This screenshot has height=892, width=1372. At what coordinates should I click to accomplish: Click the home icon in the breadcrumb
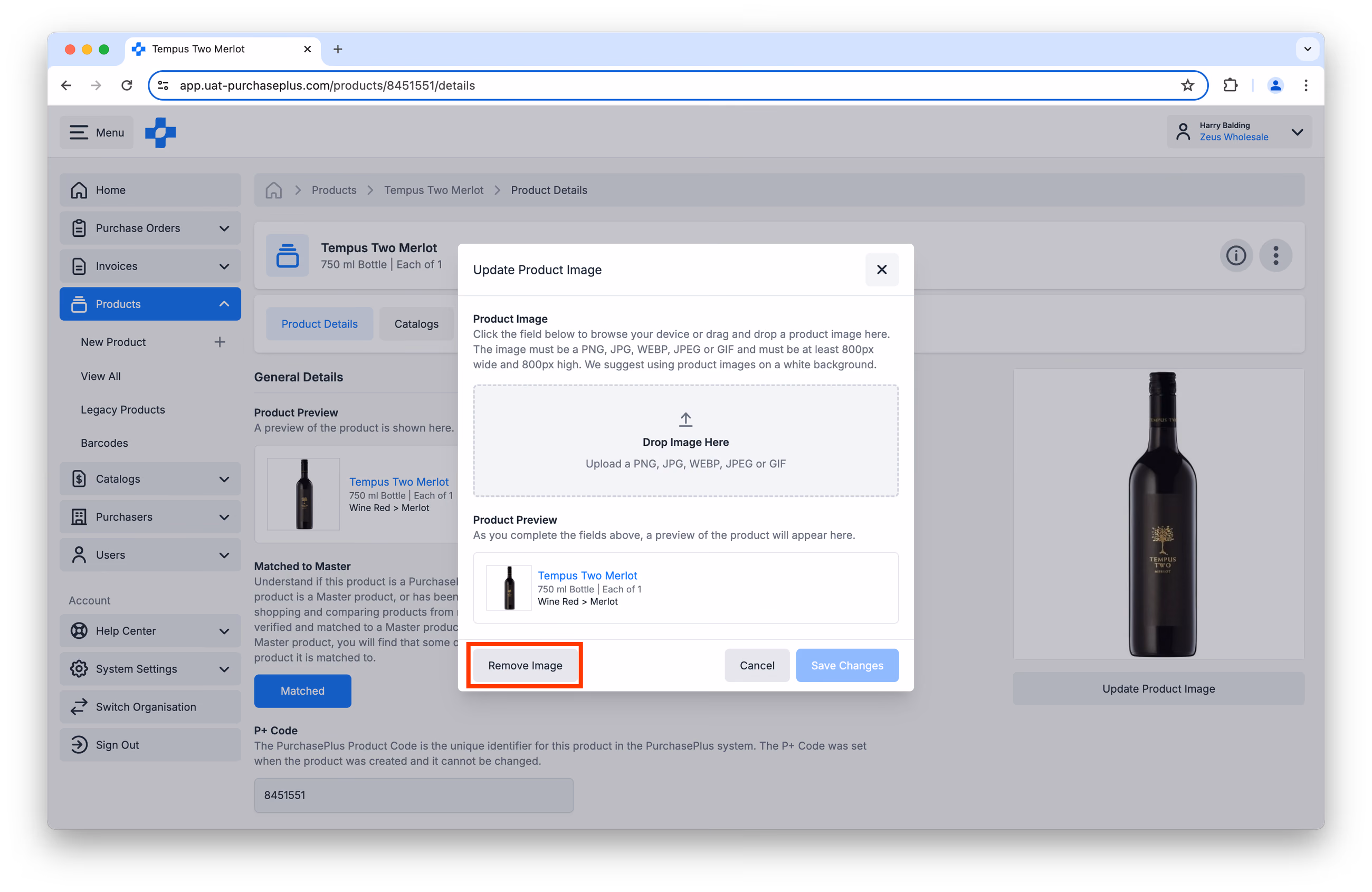pos(273,190)
